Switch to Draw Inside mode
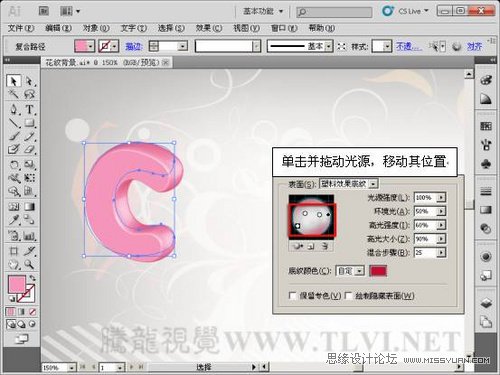The width and height of the screenshot is (500, 375). pos(32,324)
